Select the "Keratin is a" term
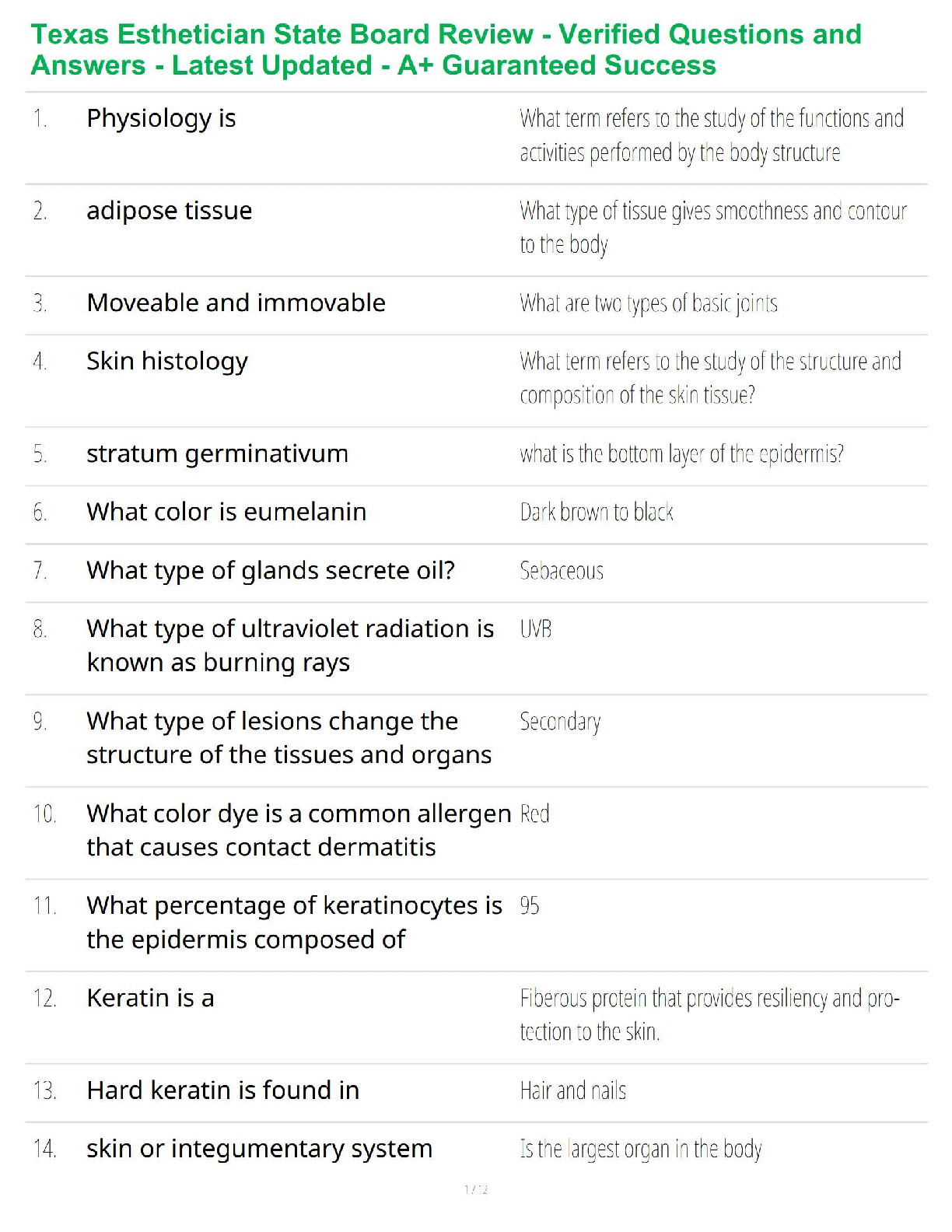952x1232 pixels. point(150,998)
